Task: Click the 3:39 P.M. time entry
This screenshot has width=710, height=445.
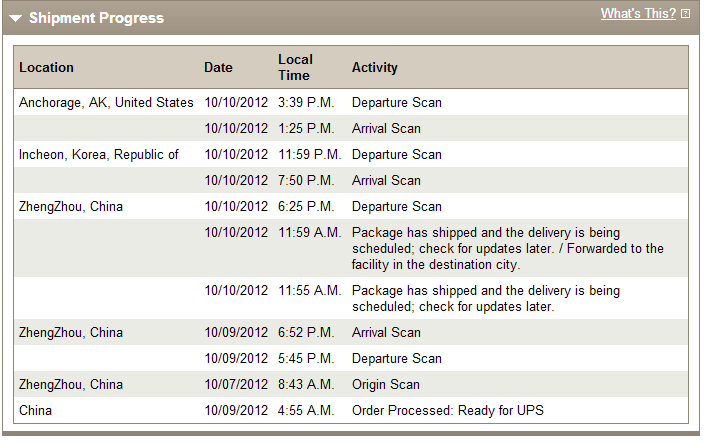Action: click(306, 102)
